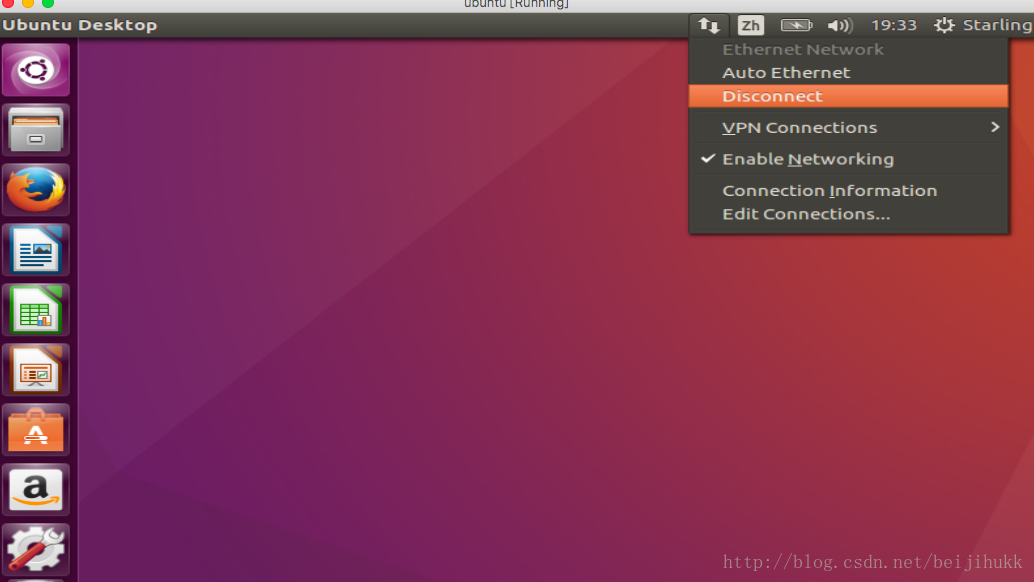Click the network up/down arrows indicator
Image resolution: width=1034 pixels, height=582 pixels.
point(709,26)
